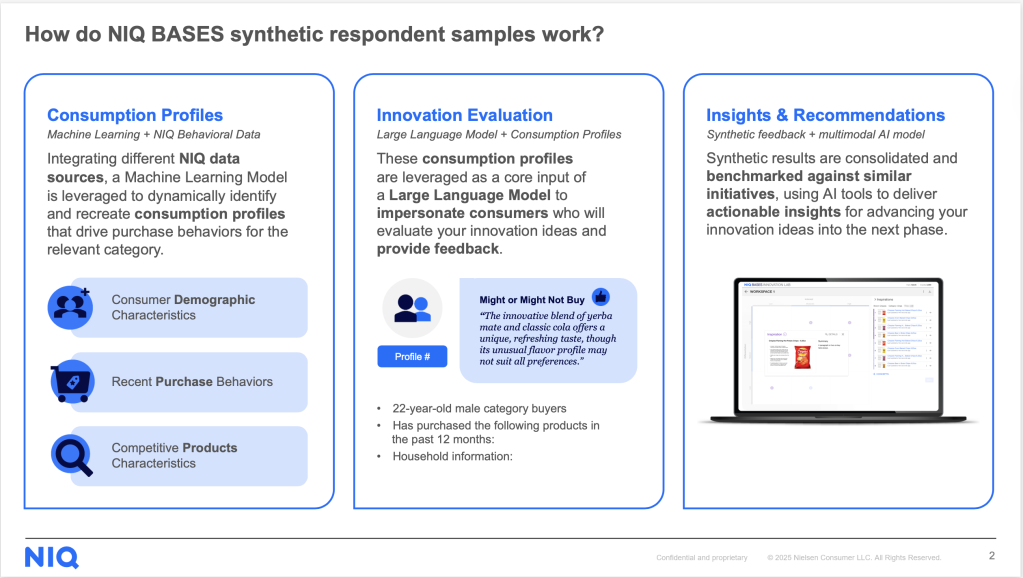
Task: Click the thumbs-up icon beside Might or Might Not Buy
Action: (600, 295)
